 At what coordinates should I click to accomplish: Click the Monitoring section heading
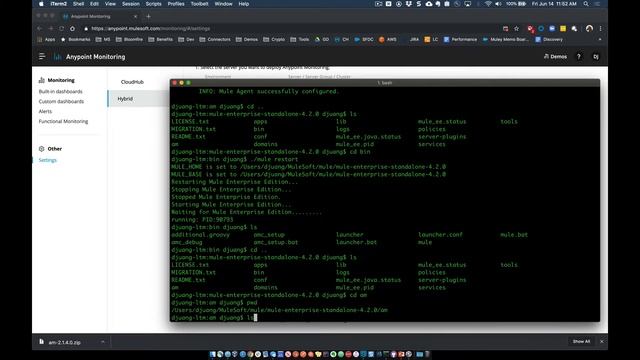(57, 80)
